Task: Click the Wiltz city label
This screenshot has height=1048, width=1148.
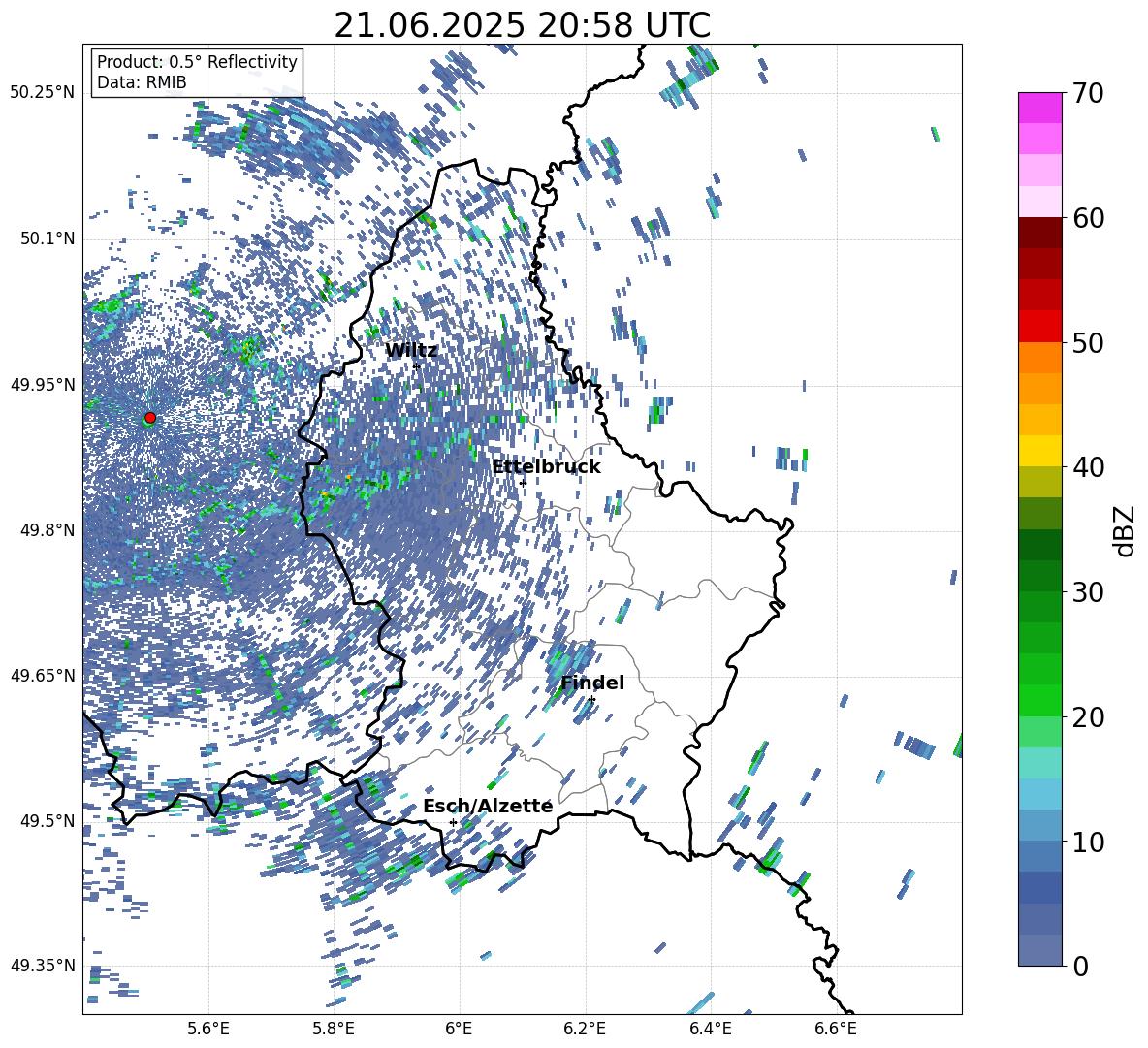Action: click(411, 351)
